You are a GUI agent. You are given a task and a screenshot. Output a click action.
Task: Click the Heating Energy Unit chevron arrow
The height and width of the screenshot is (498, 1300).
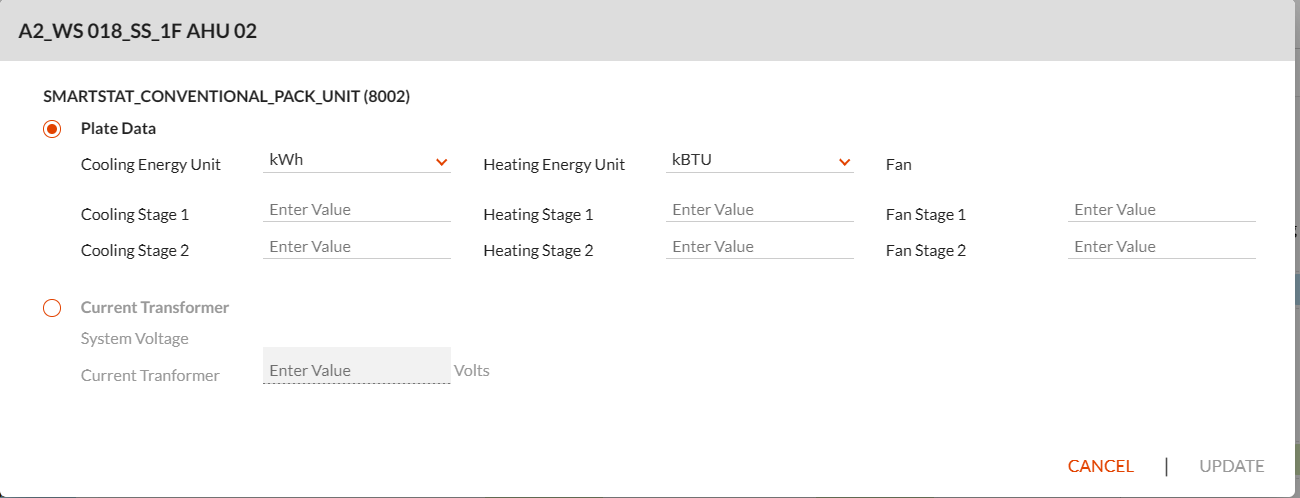844,162
